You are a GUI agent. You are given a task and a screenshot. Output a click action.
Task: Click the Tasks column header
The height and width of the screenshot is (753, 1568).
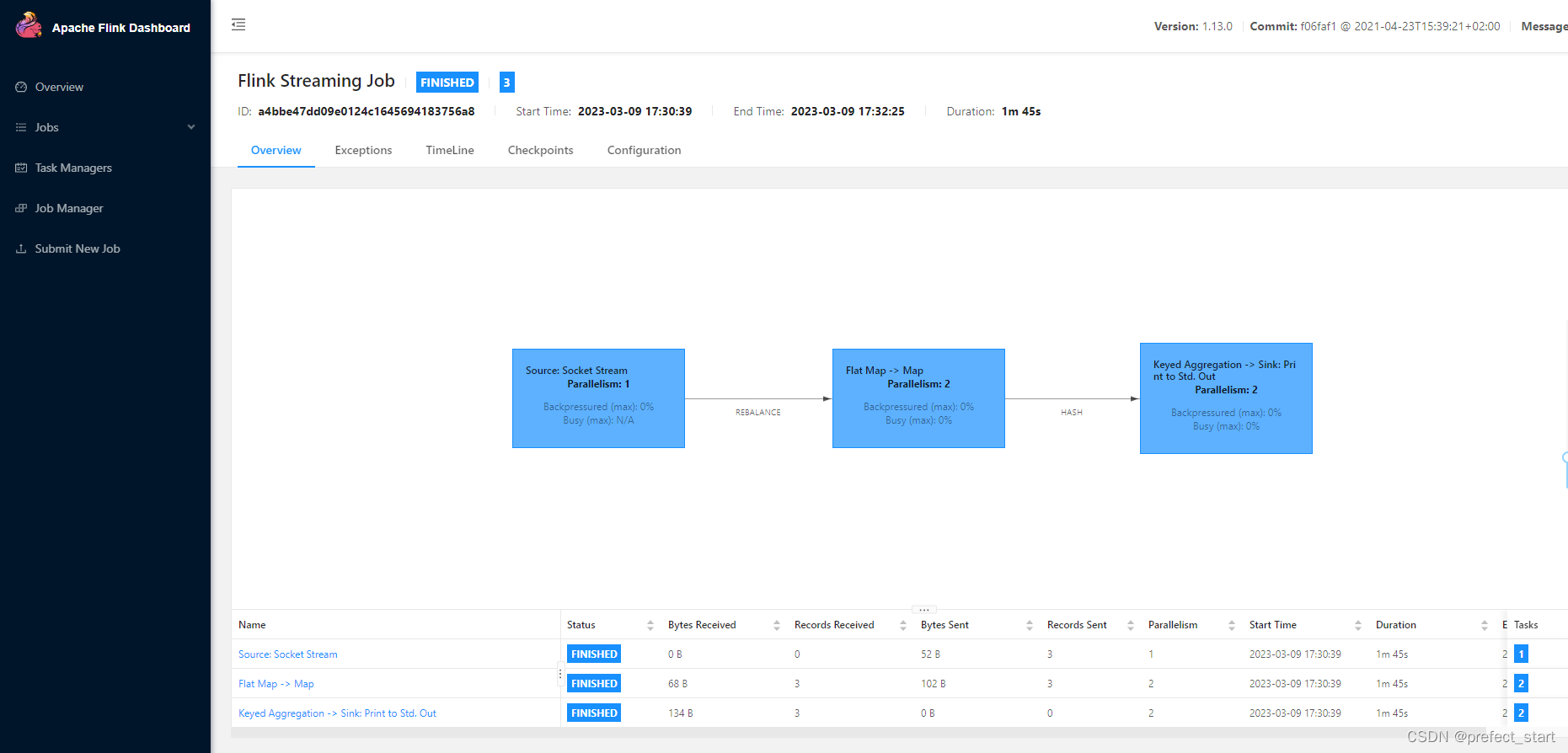1526,625
